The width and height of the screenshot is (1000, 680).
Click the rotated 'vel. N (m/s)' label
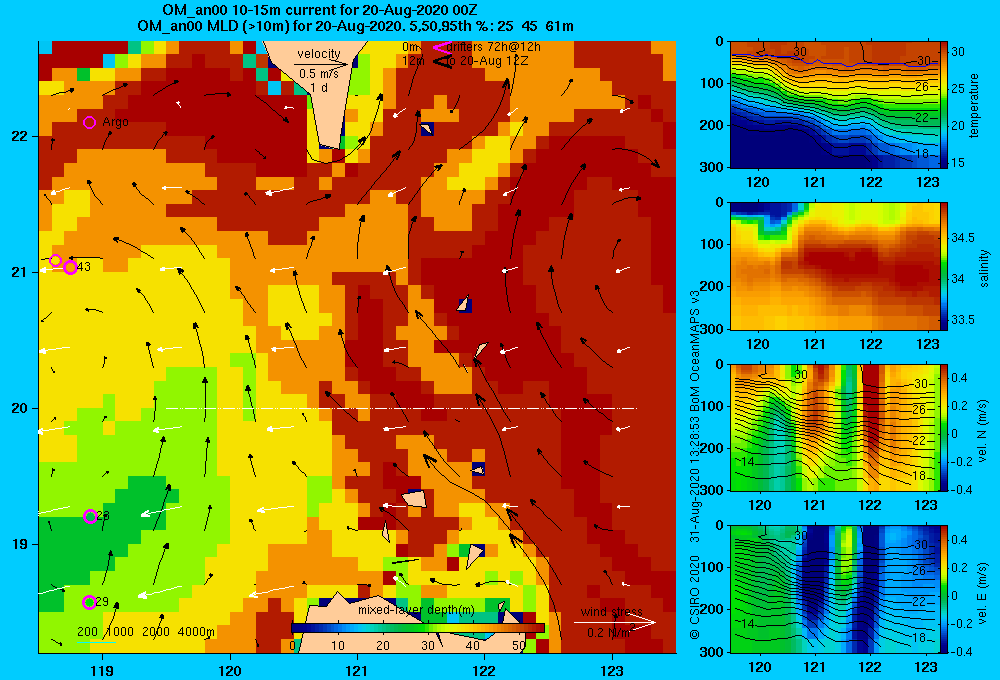tap(983, 431)
